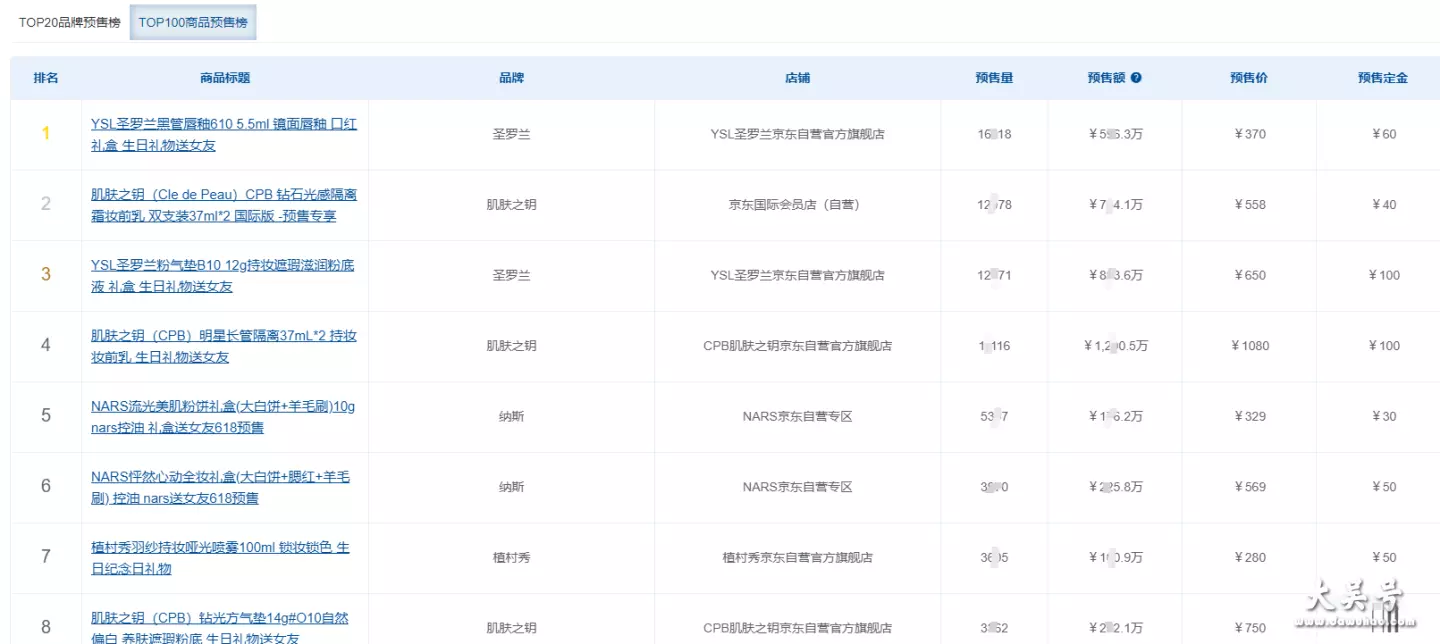Click rank number 4 cell
Image resolution: width=1440 pixels, height=644 pixels.
click(46, 345)
